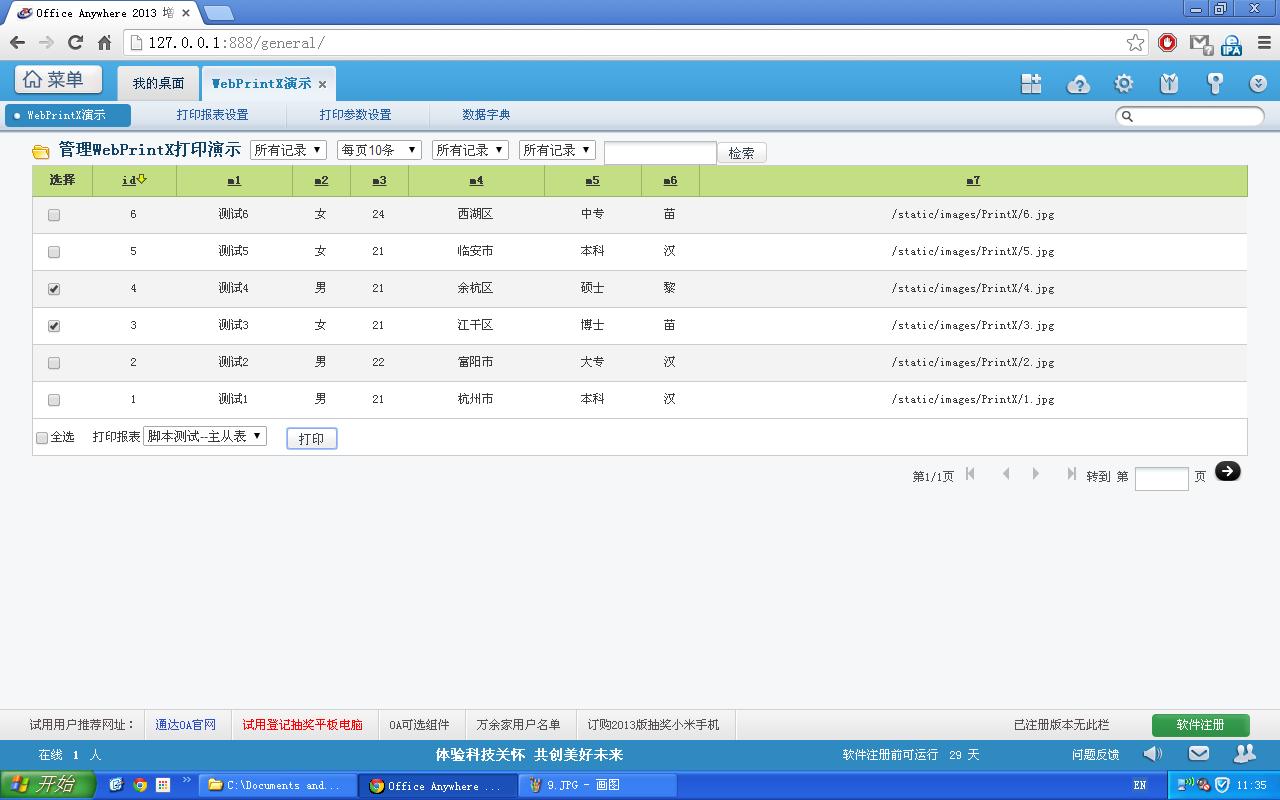The image size is (1280, 800).
Task: Click the key logout icon
Action: click(1215, 84)
